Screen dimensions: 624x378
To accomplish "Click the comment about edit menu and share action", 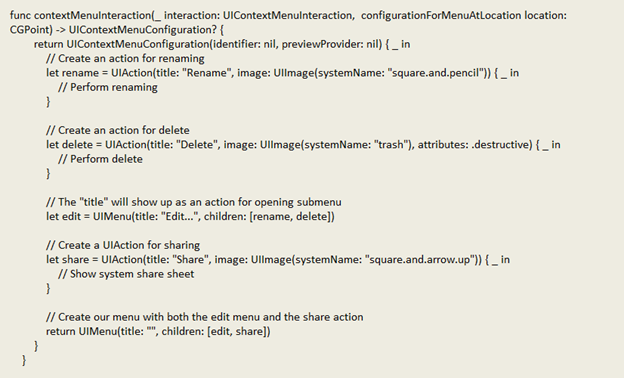I will coord(205,317).
